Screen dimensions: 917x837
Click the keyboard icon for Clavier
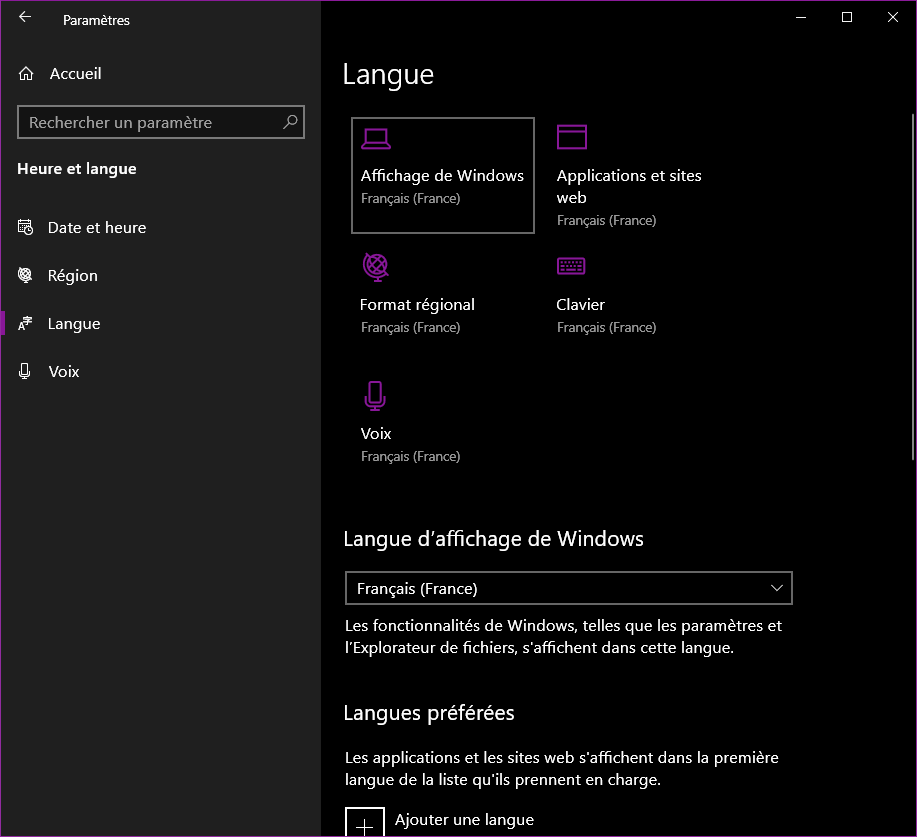click(x=571, y=266)
